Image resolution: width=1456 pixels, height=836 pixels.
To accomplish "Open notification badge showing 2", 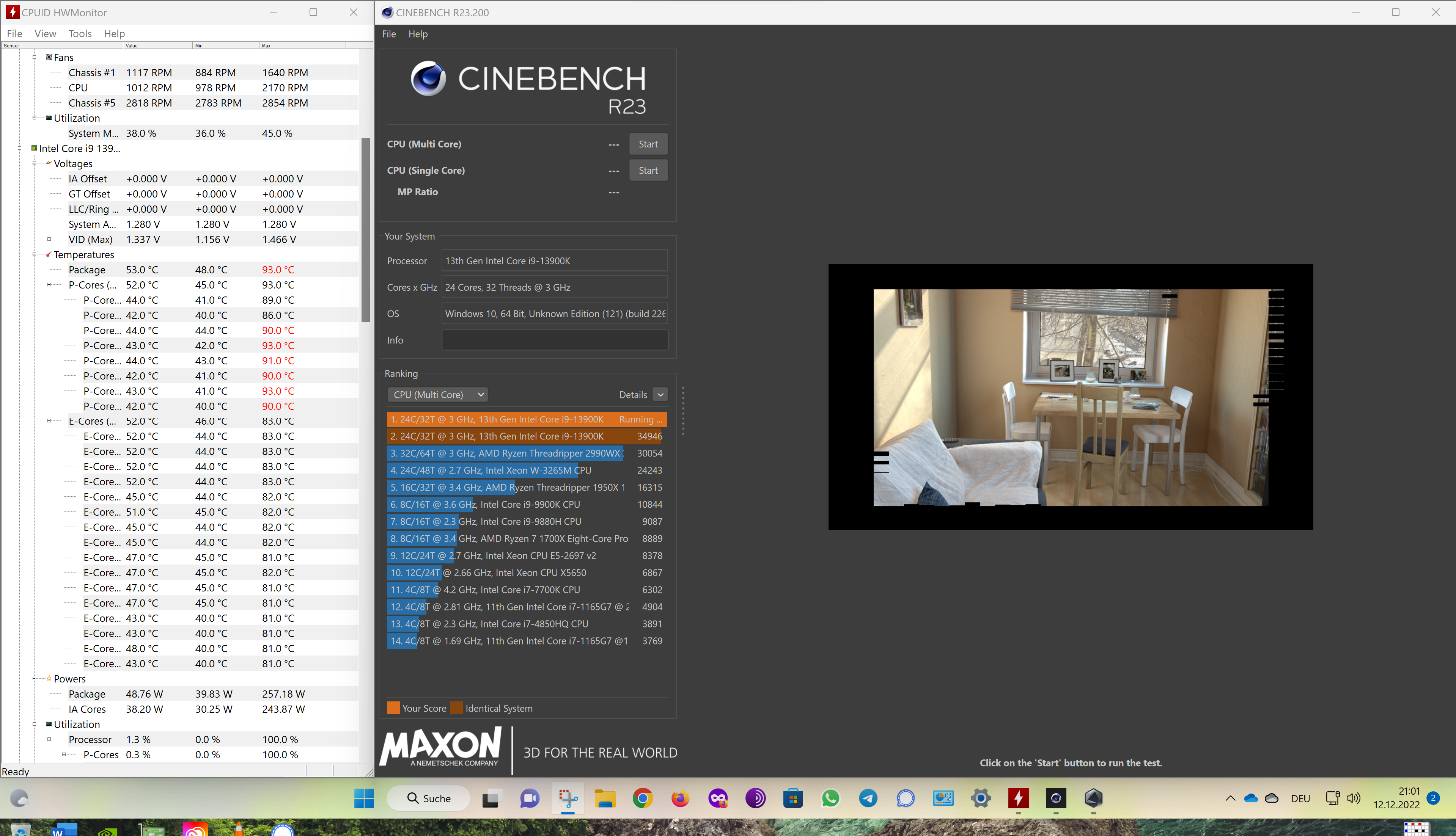I will coord(1433,798).
